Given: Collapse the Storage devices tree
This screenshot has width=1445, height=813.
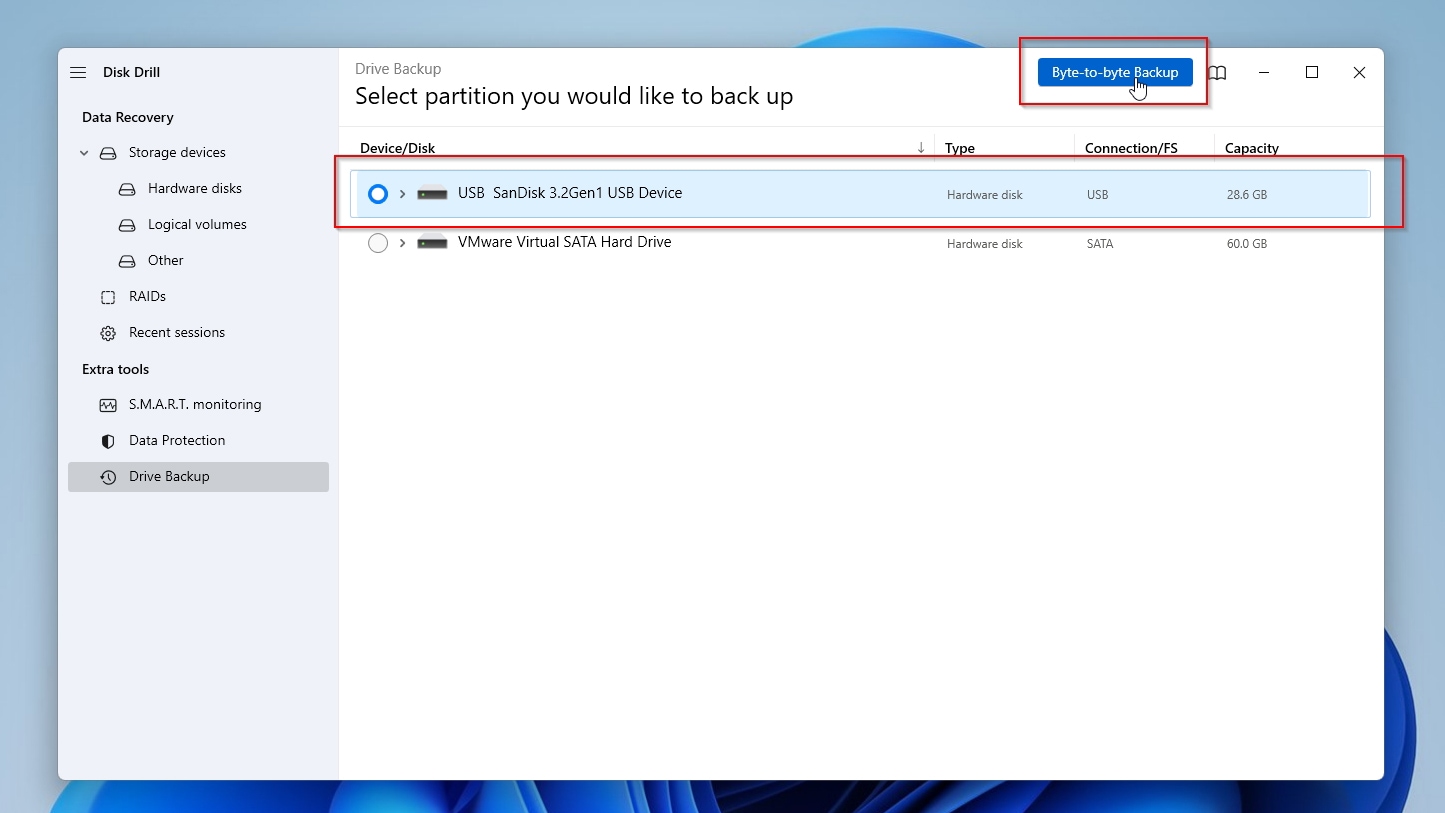Looking at the screenshot, I should point(84,153).
